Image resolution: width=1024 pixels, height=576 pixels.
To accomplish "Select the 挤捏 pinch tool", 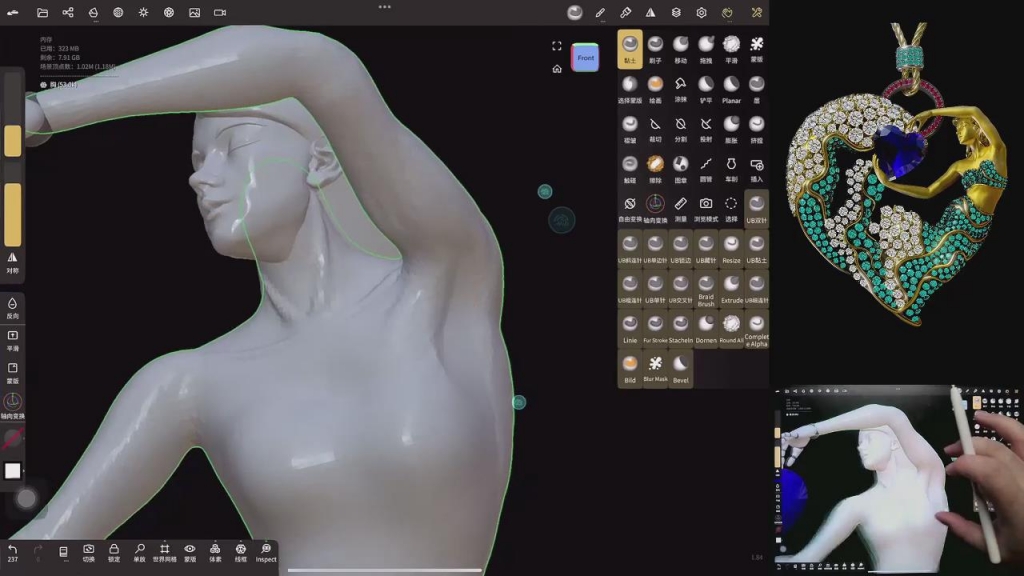I will 757,129.
